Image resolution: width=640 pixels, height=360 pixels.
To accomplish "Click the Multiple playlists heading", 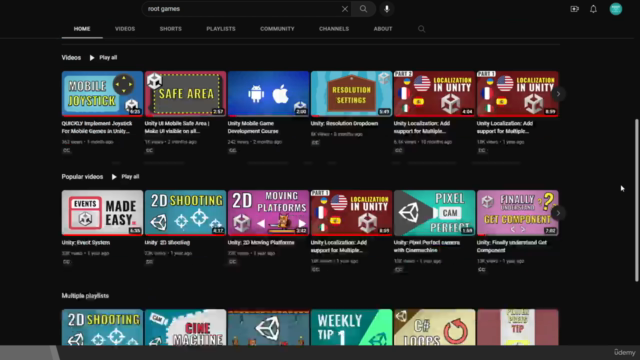I will point(85,296).
